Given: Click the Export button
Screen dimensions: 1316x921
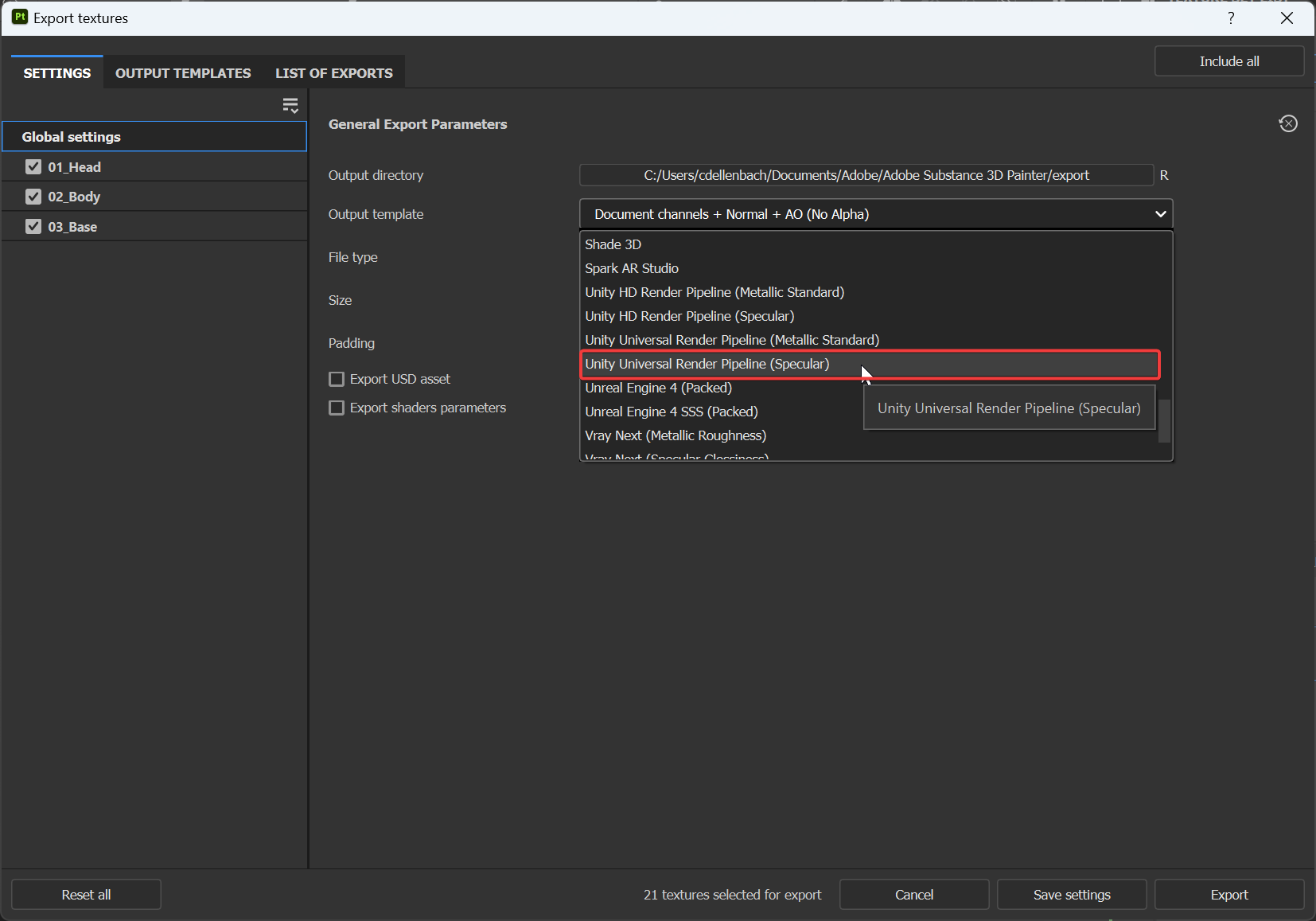Looking at the screenshot, I should click(1228, 894).
